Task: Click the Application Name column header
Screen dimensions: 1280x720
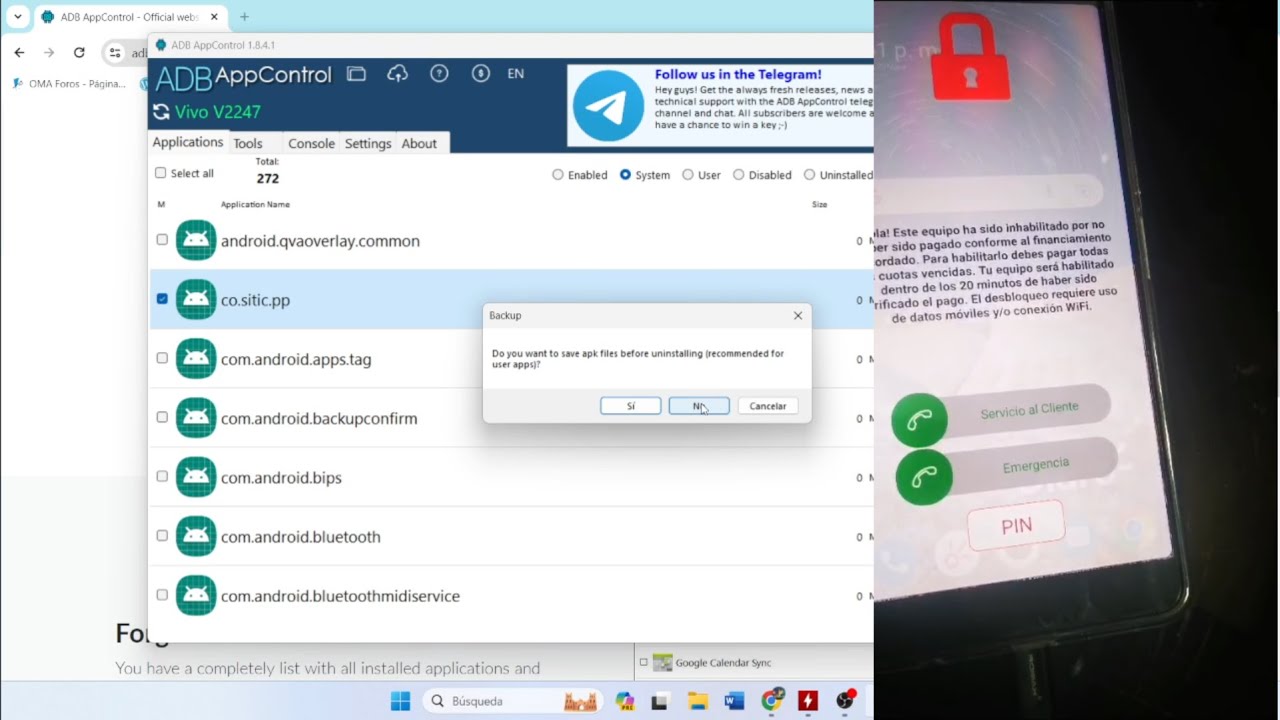Action: [255, 204]
